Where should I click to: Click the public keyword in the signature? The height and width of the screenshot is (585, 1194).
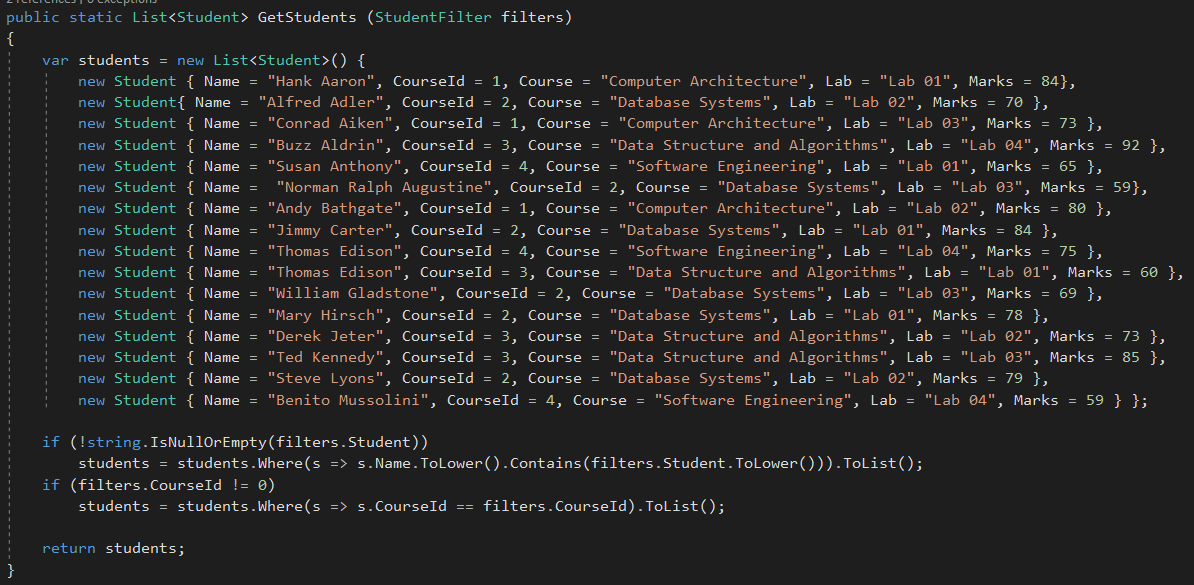coord(33,17)
